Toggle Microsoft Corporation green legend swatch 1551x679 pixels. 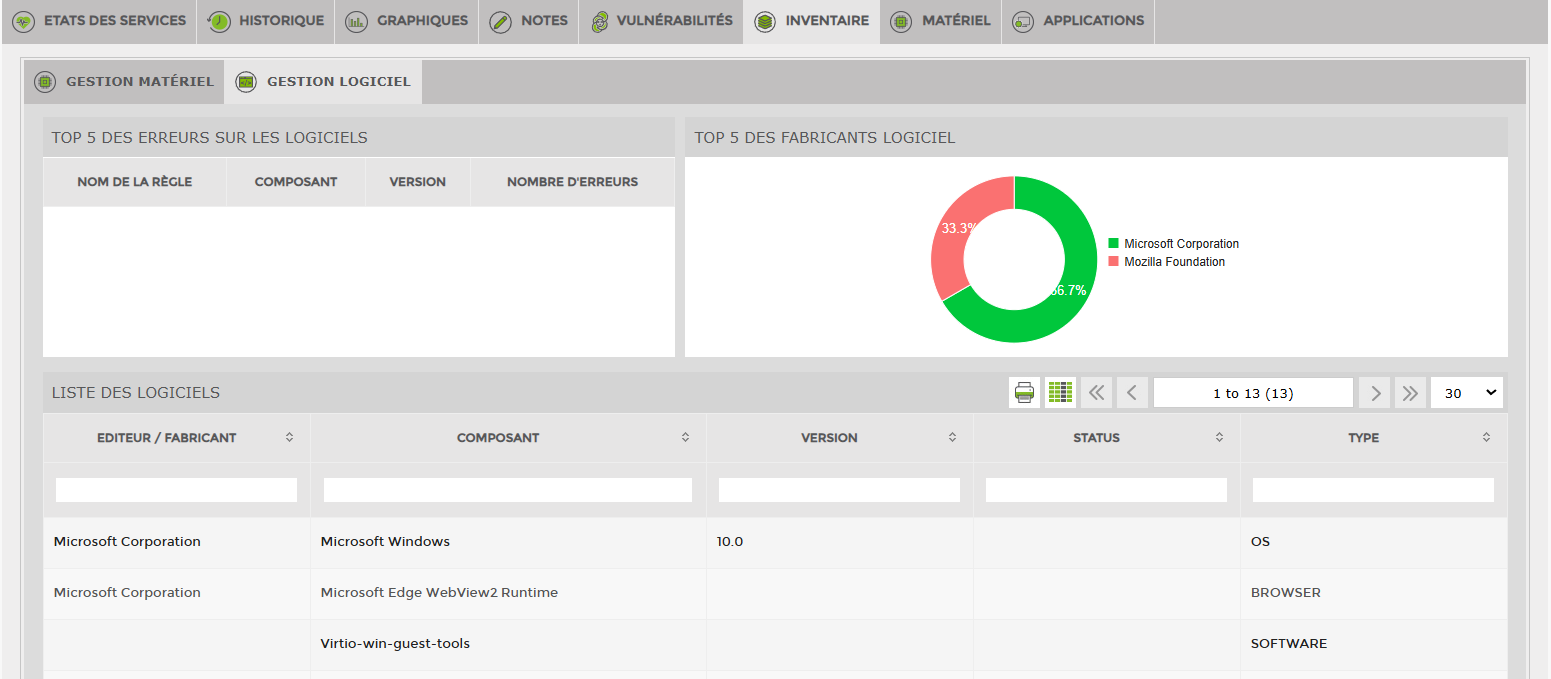(1113, 244)
